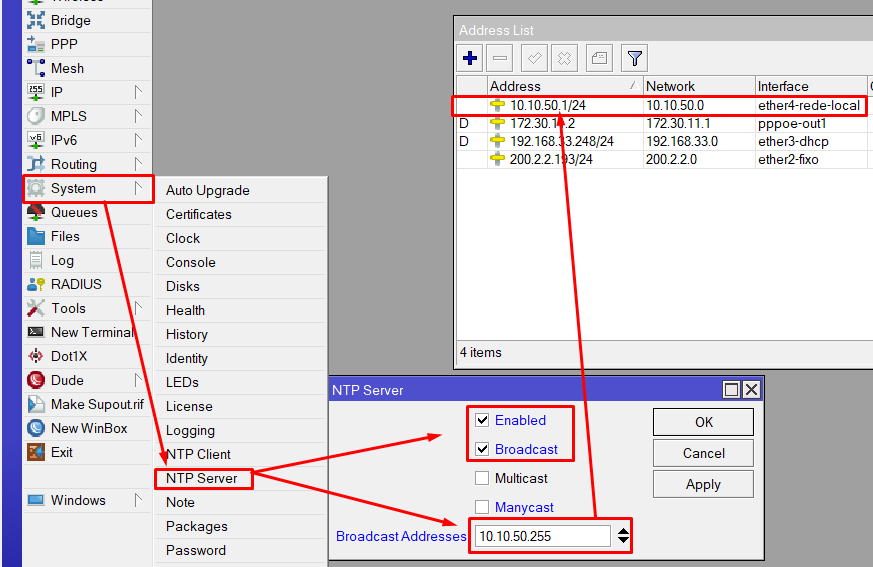Viewport: 873px width, 567px height.
Task: Open the filter funnel icon in Address List
Action: [634, 58]
